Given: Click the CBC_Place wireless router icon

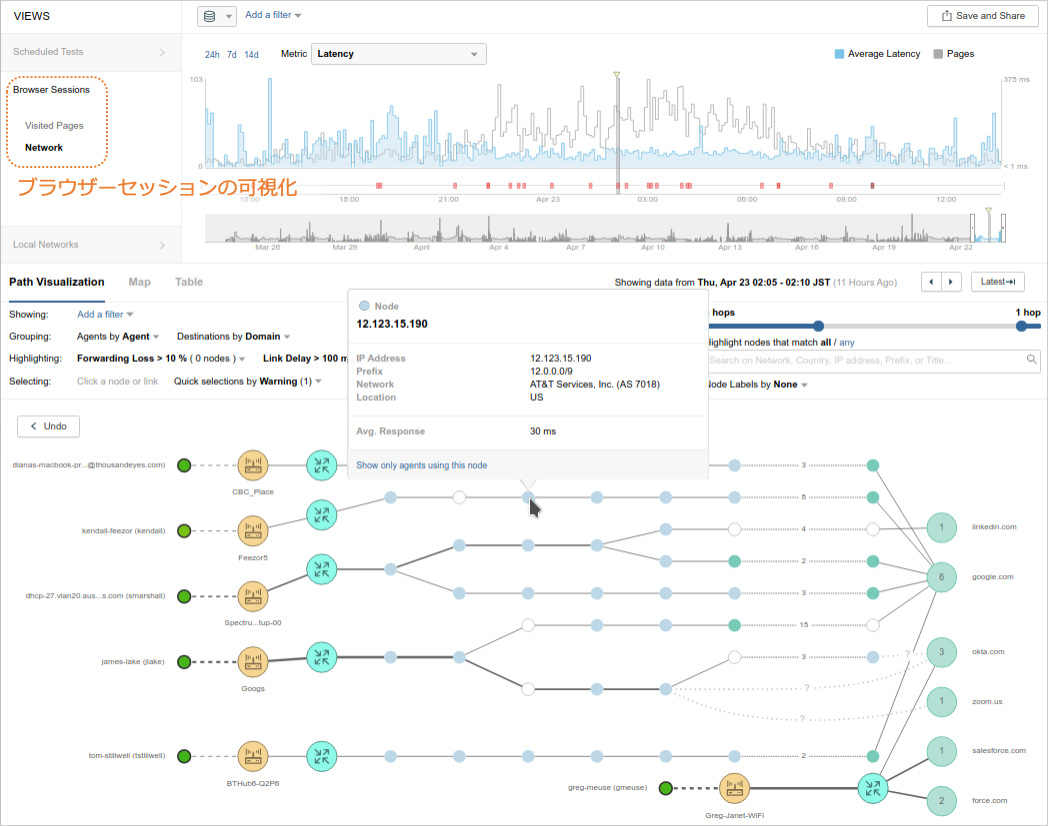Looking at the screenshot, I should [x=253, y=465].
